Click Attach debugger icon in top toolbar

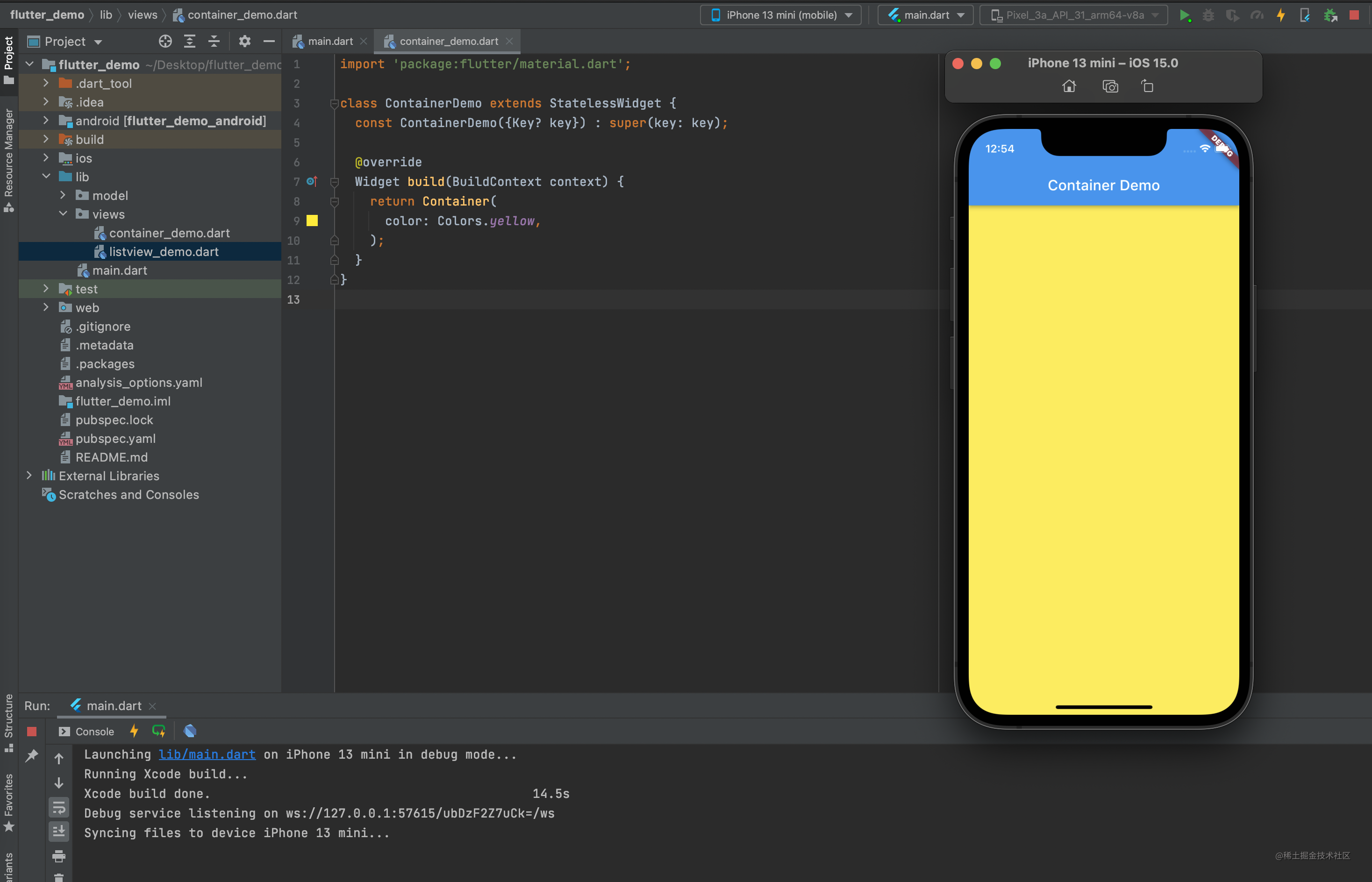(1330, 15)
